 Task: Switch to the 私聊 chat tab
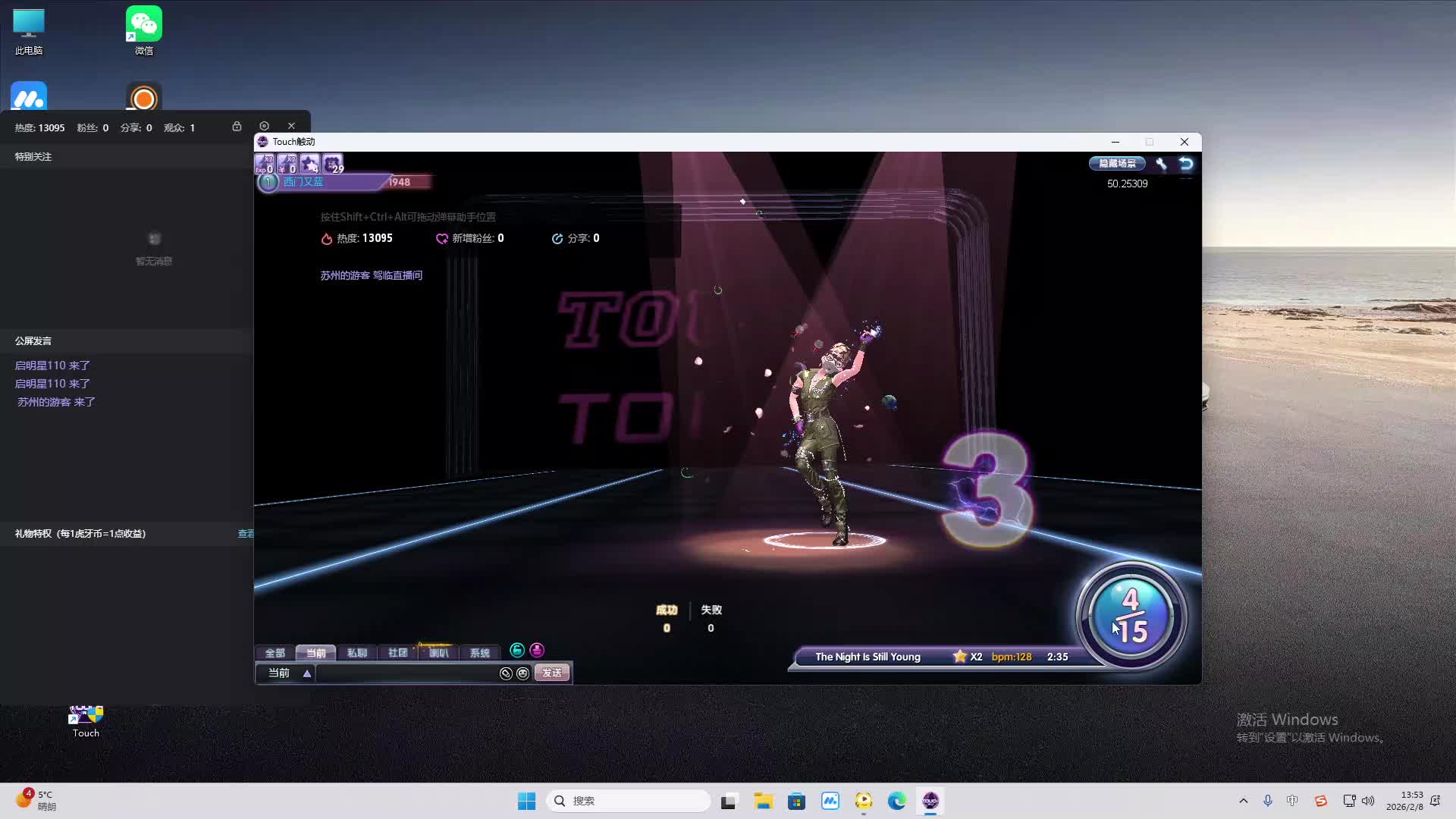pyautogui.click(x=356, y=653)
